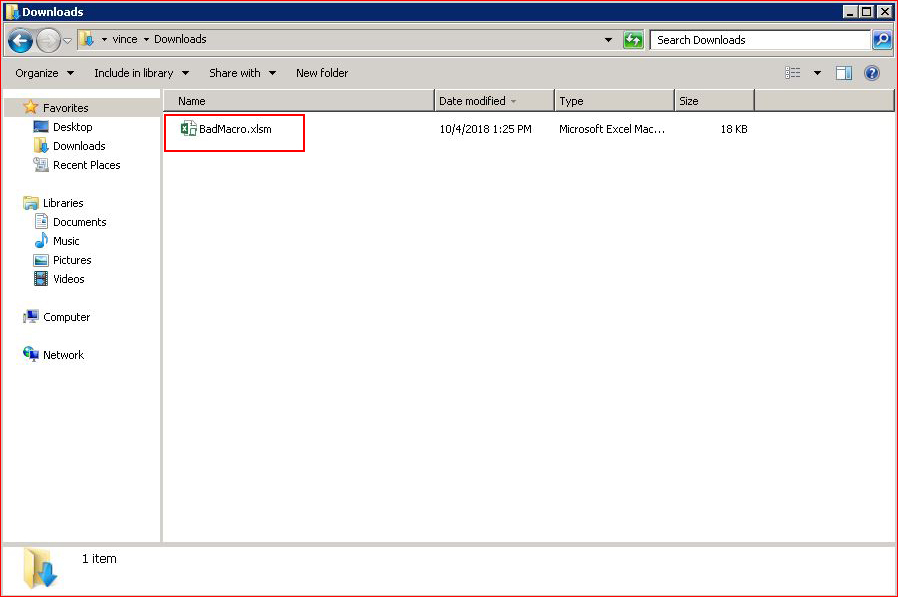Select Network in the navigation pane

63,355
